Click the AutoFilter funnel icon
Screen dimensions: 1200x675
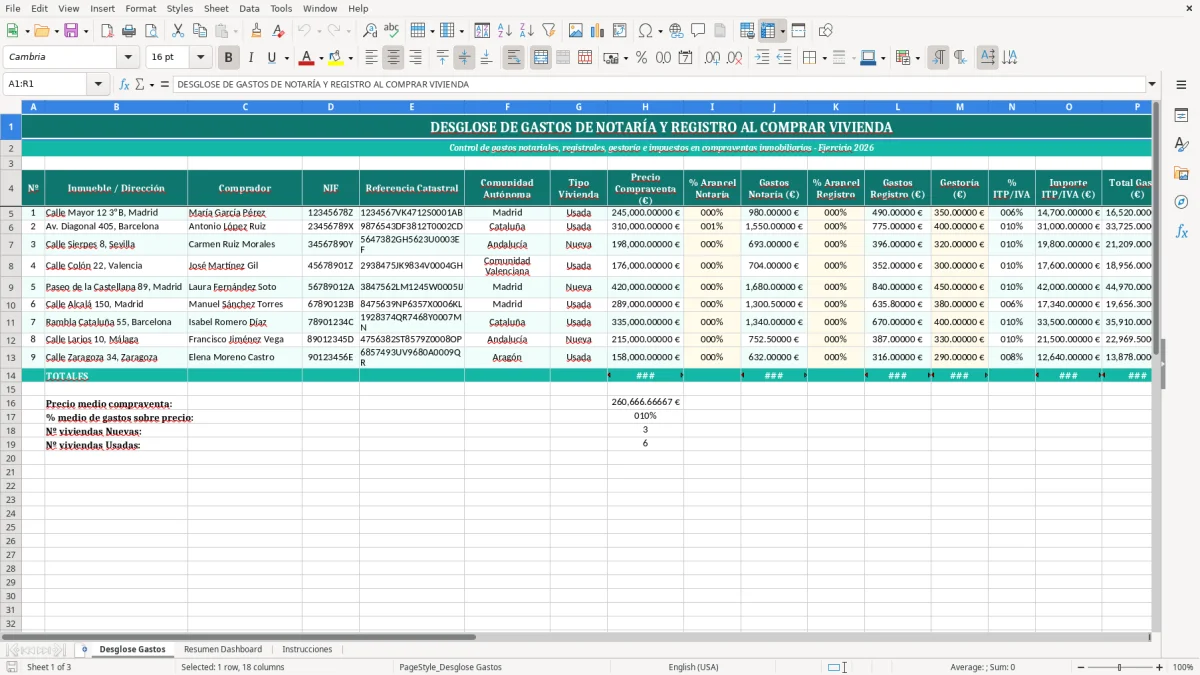[x=549, y=31]
